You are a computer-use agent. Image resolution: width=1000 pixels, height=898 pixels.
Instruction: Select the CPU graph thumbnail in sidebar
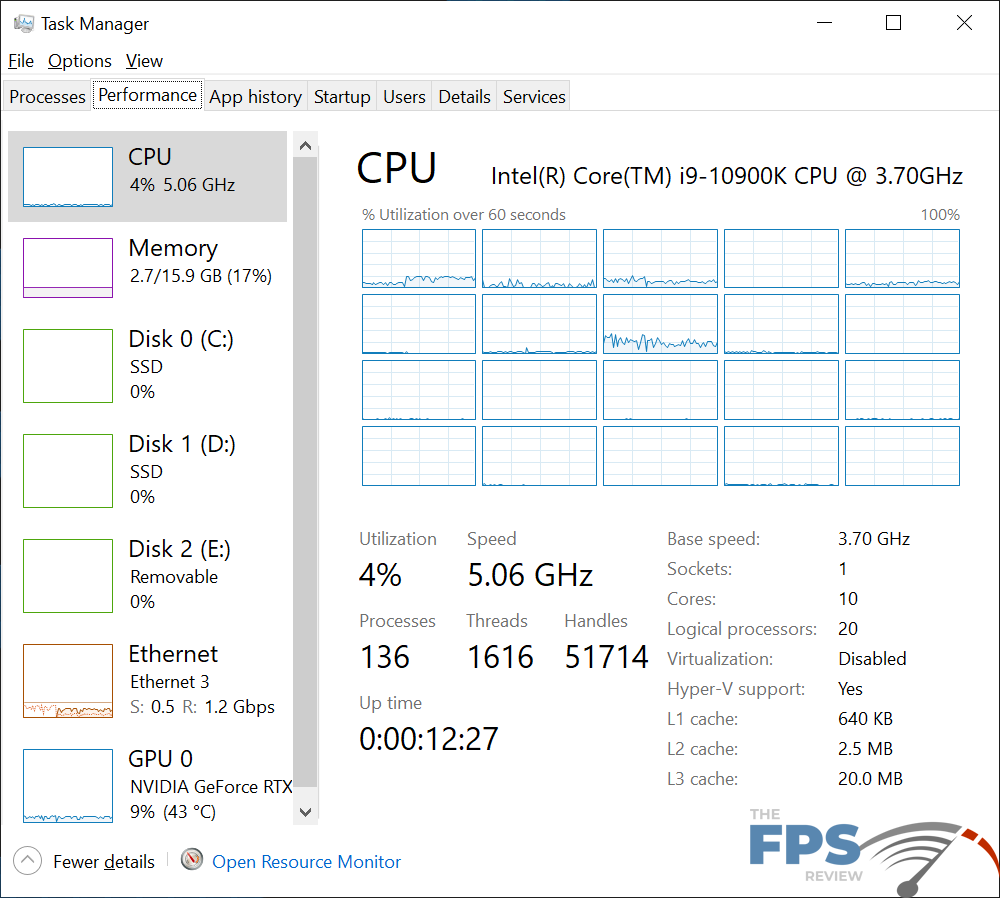(68, 177)
